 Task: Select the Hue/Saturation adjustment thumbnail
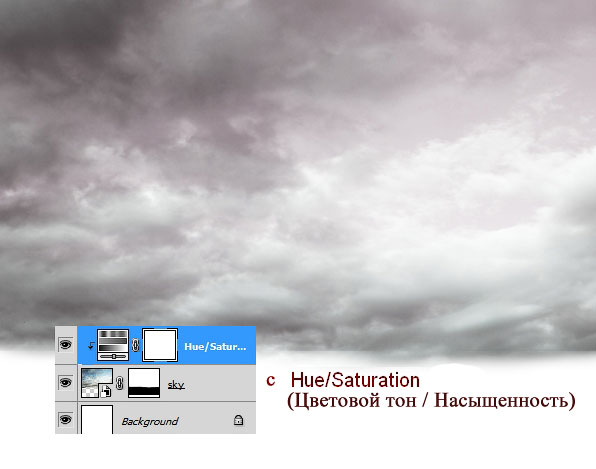point(113,345)
